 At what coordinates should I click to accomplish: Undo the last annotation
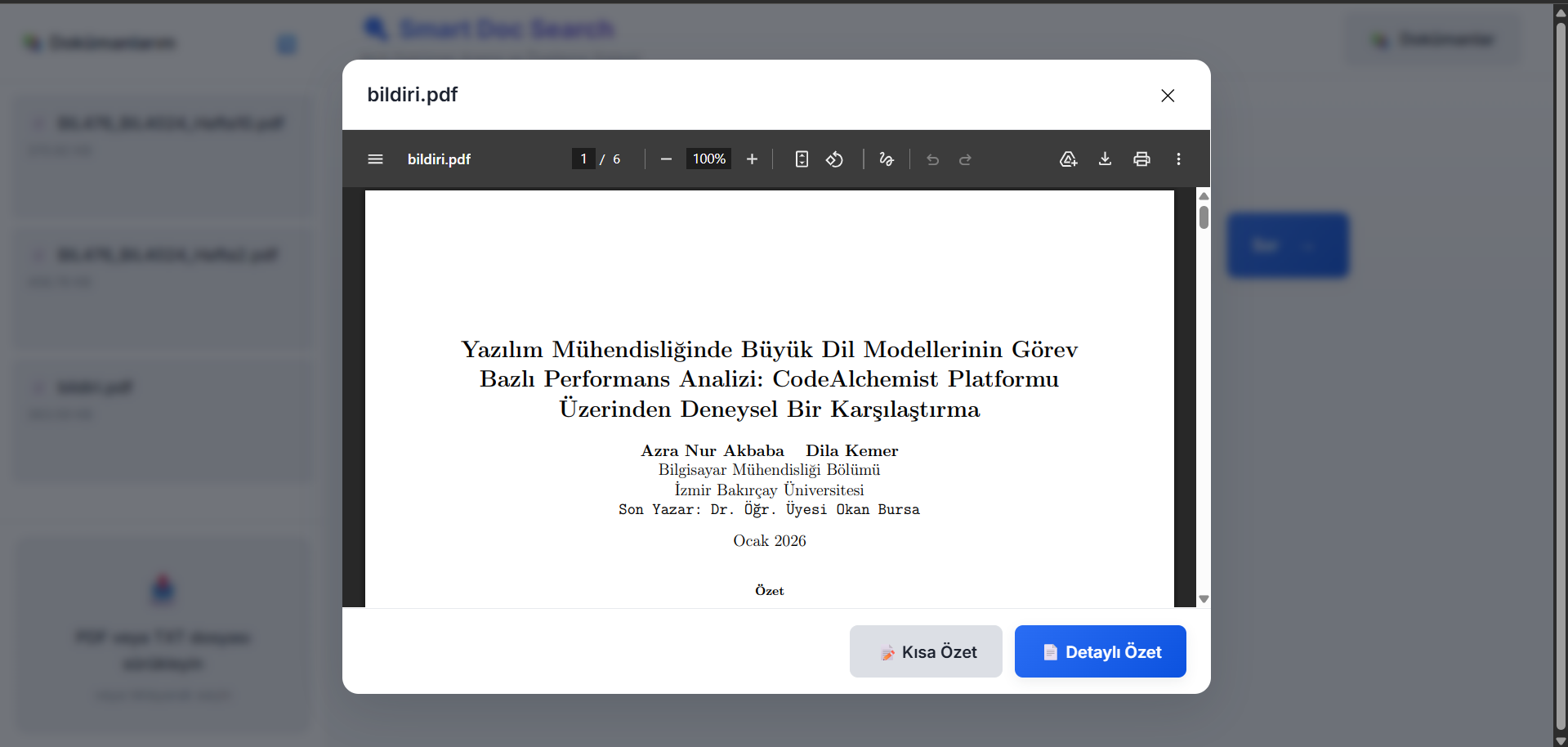point(932,159)
